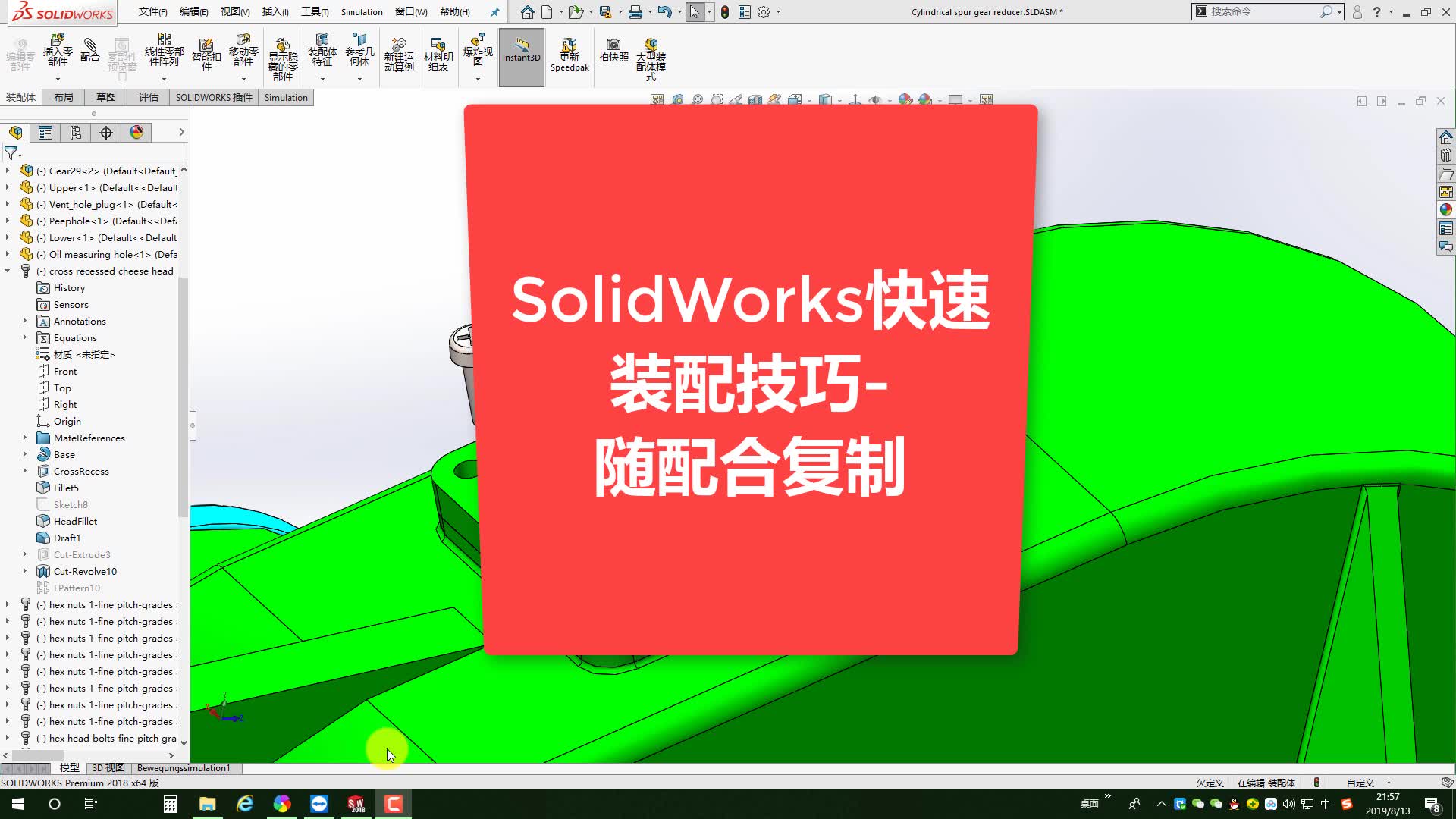Open the Simulation menu in menu bar
This screenshot has height=819, width=1456.
coord(362,12)
